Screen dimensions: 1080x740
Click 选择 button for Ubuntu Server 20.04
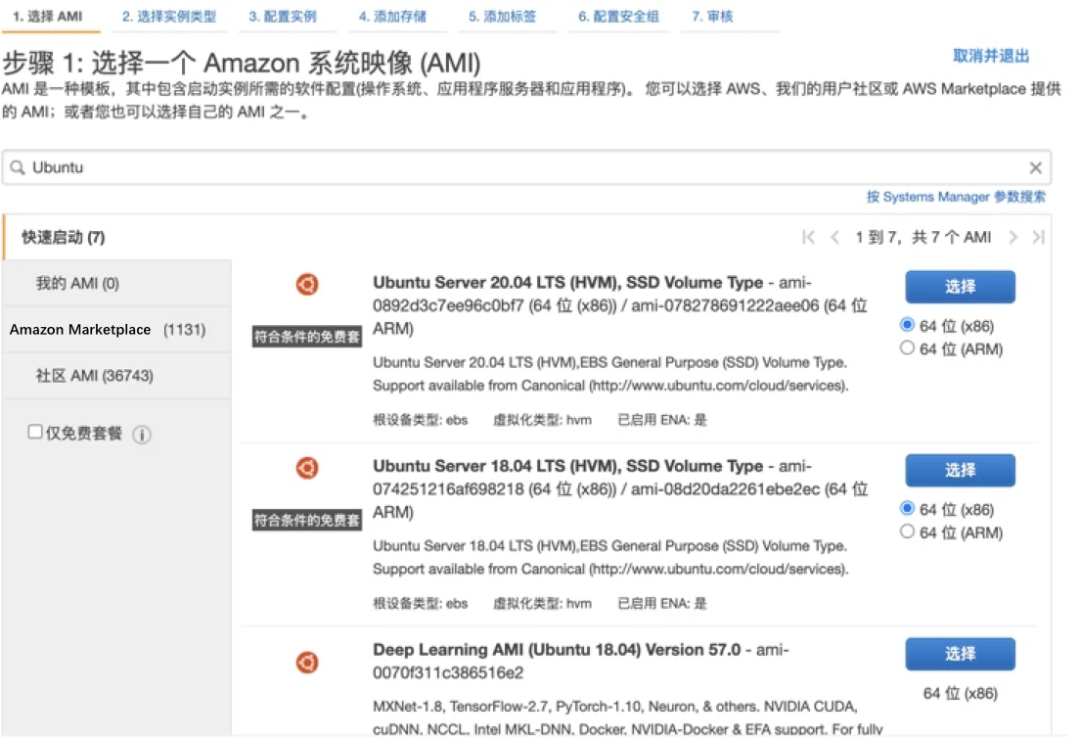960,287
